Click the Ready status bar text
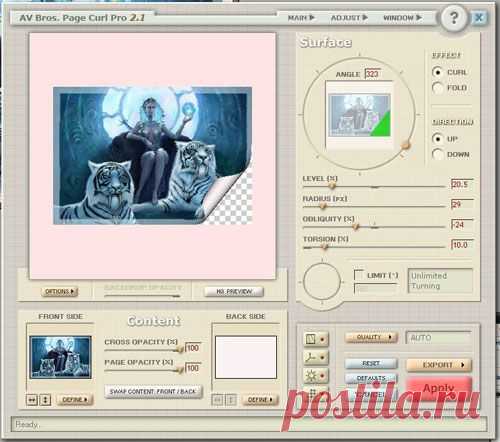Image resolution: width=500 pixels, height=442 pixels. [x=27, y=425]
